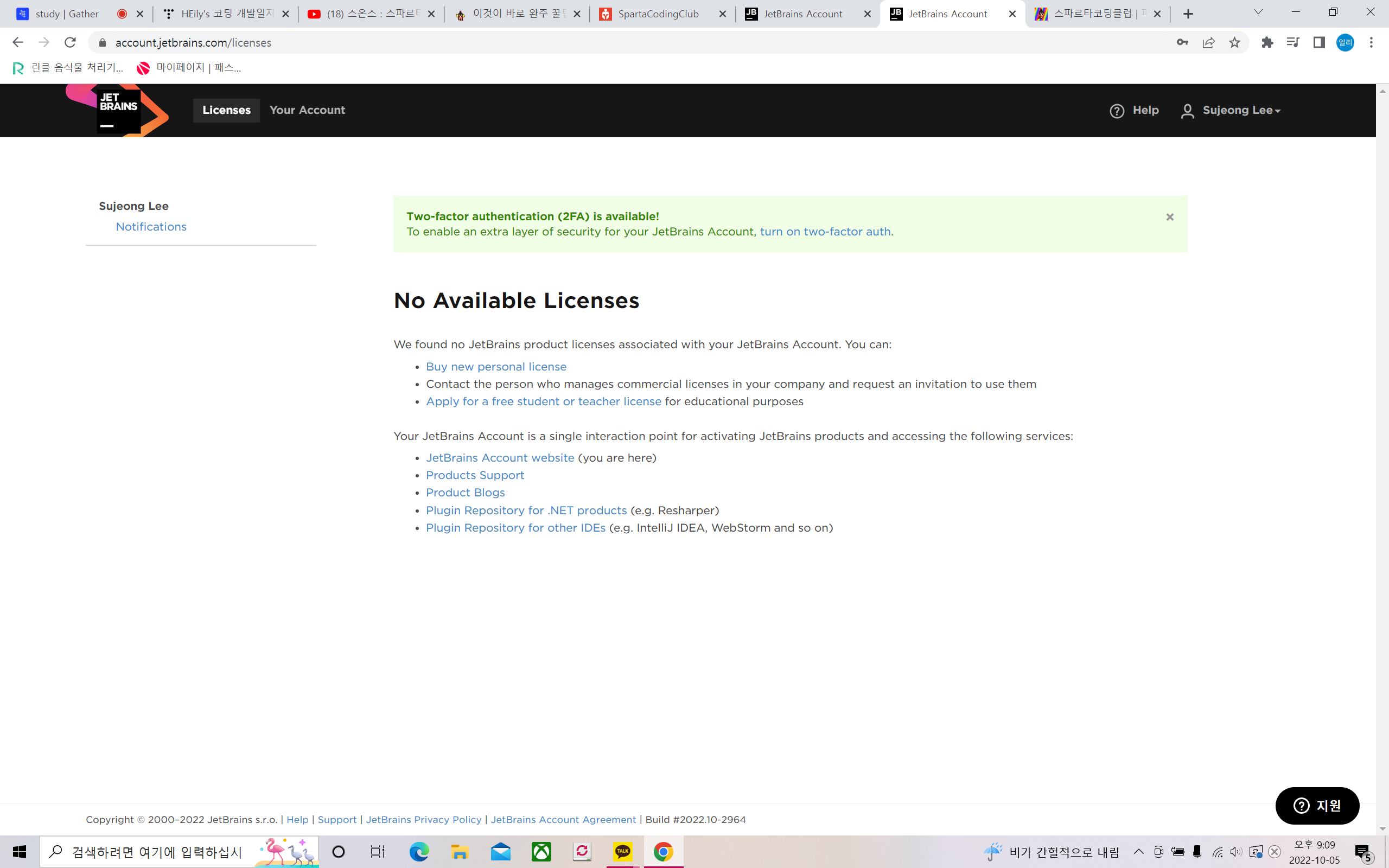Open the weather widget on the taskbar
The image size is (1389, 868).
1052,852
